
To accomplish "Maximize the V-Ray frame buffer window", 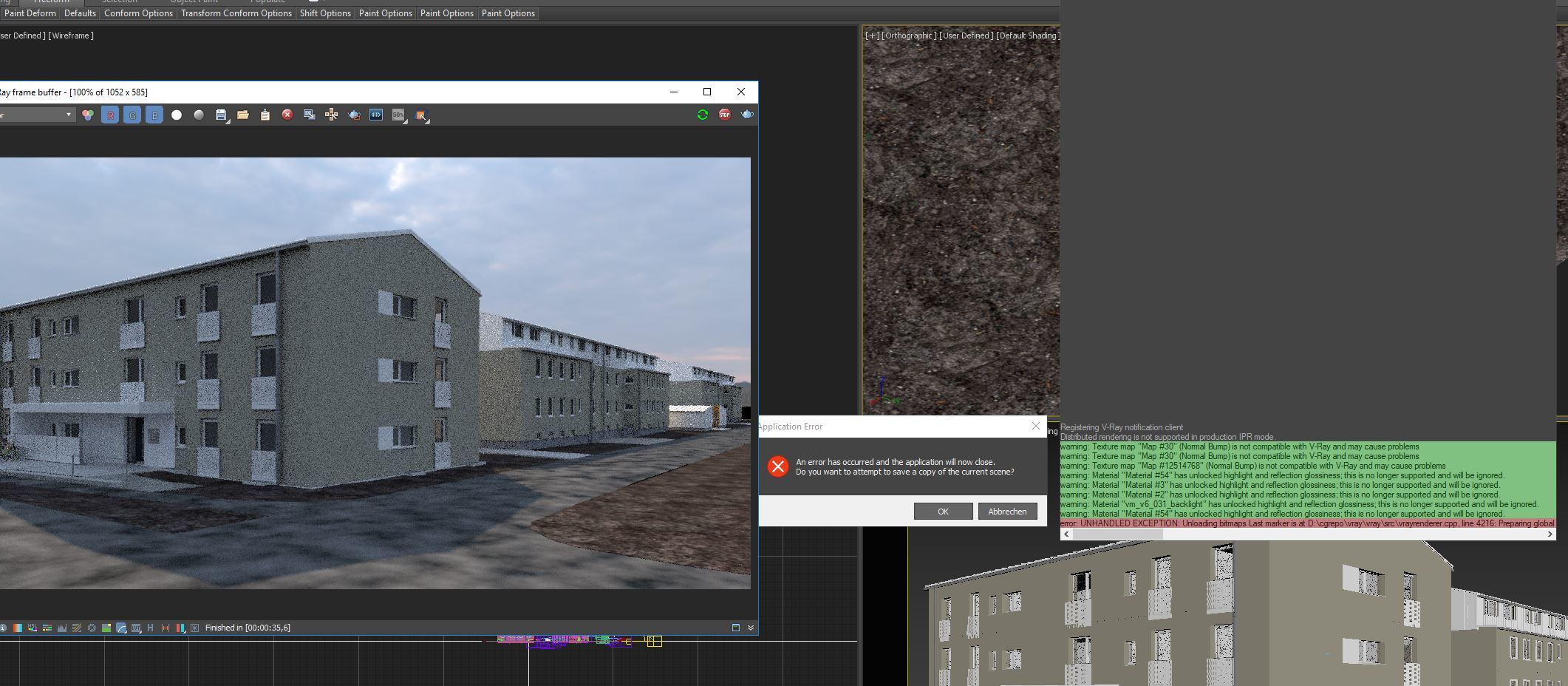I will (707, 92).
